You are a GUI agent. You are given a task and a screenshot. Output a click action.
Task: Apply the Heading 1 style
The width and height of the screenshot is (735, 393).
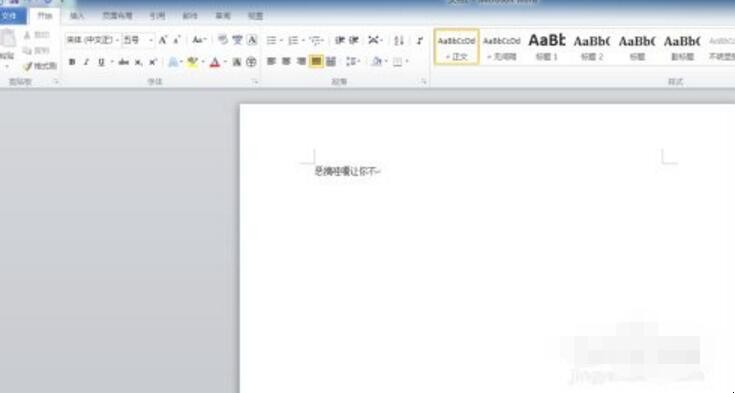click(547, 47)
